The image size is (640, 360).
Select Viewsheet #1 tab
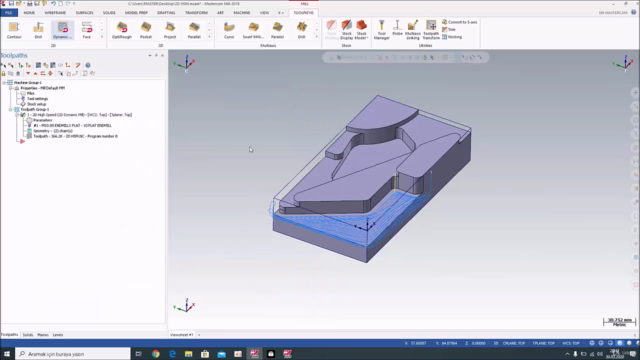click(182, 335)
